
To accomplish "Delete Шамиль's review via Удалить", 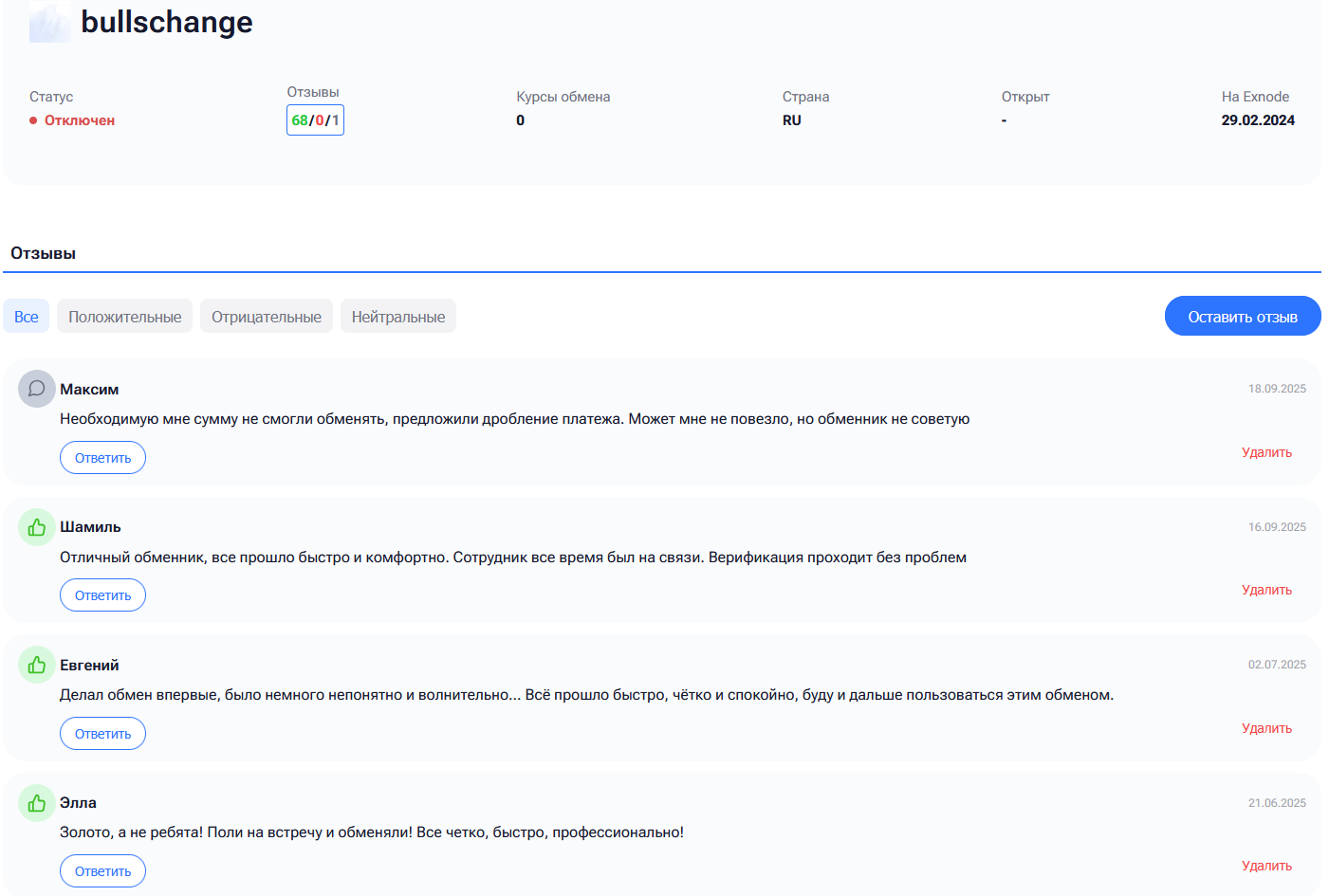I will pos(1266,590).
